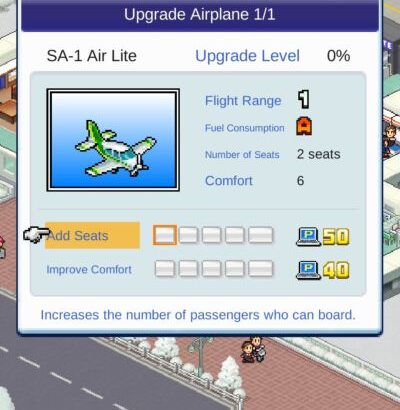Click the third Improve Comfort level box

(x=211, y=269)
